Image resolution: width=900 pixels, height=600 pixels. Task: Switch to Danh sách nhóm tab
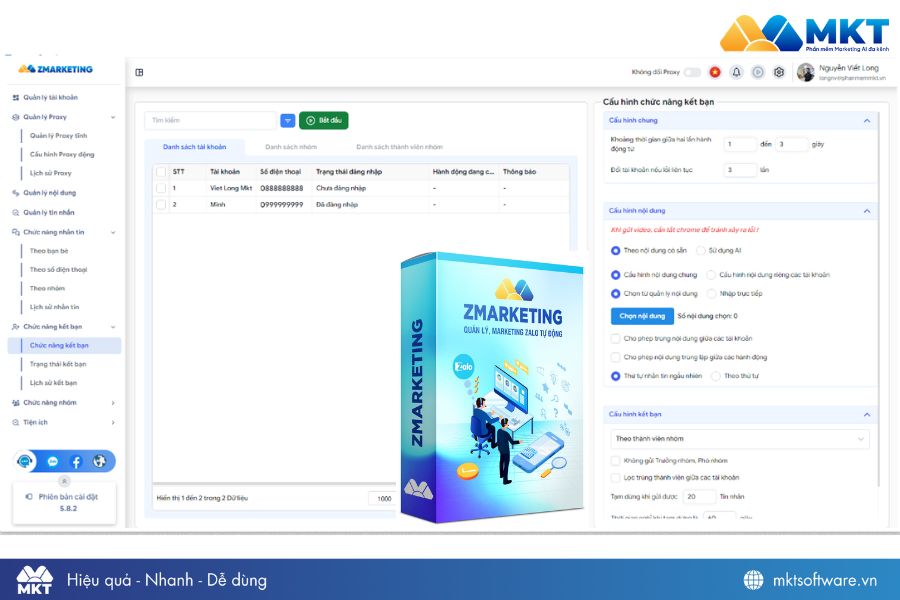pos(291,147)
